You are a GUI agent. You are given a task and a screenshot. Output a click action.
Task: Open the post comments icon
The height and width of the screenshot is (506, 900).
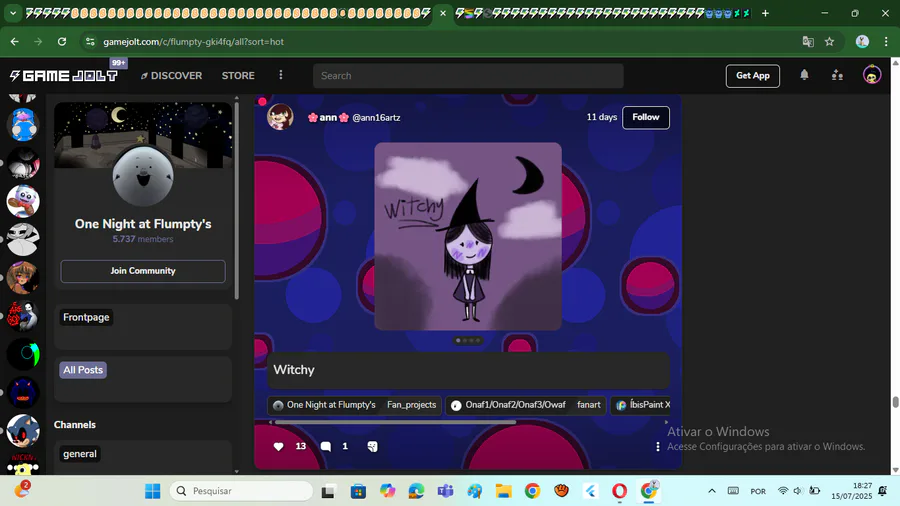[x=325, y=446]
